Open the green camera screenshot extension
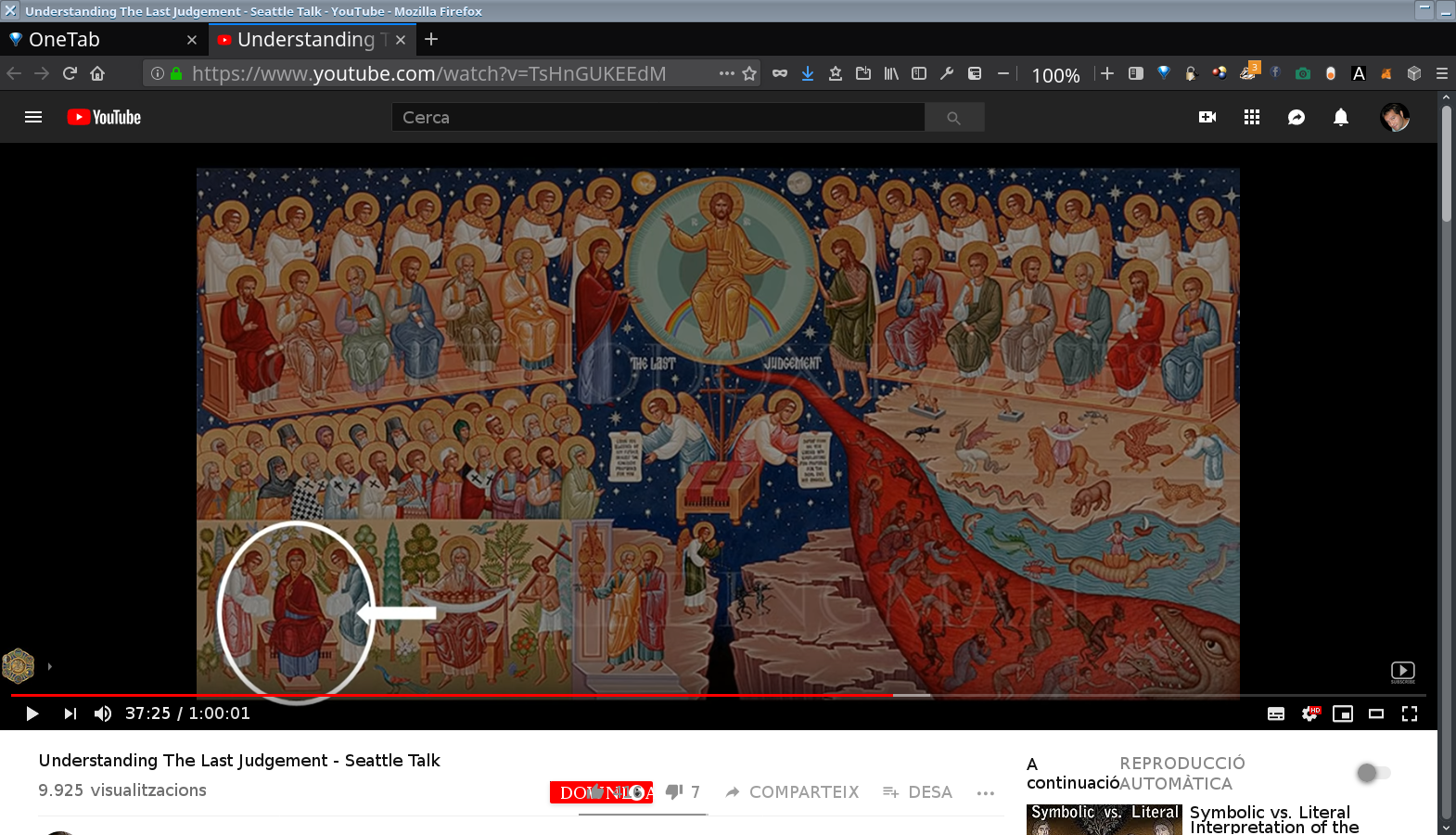This screenshot has width=1456, height=835. tap(1303, 73)
